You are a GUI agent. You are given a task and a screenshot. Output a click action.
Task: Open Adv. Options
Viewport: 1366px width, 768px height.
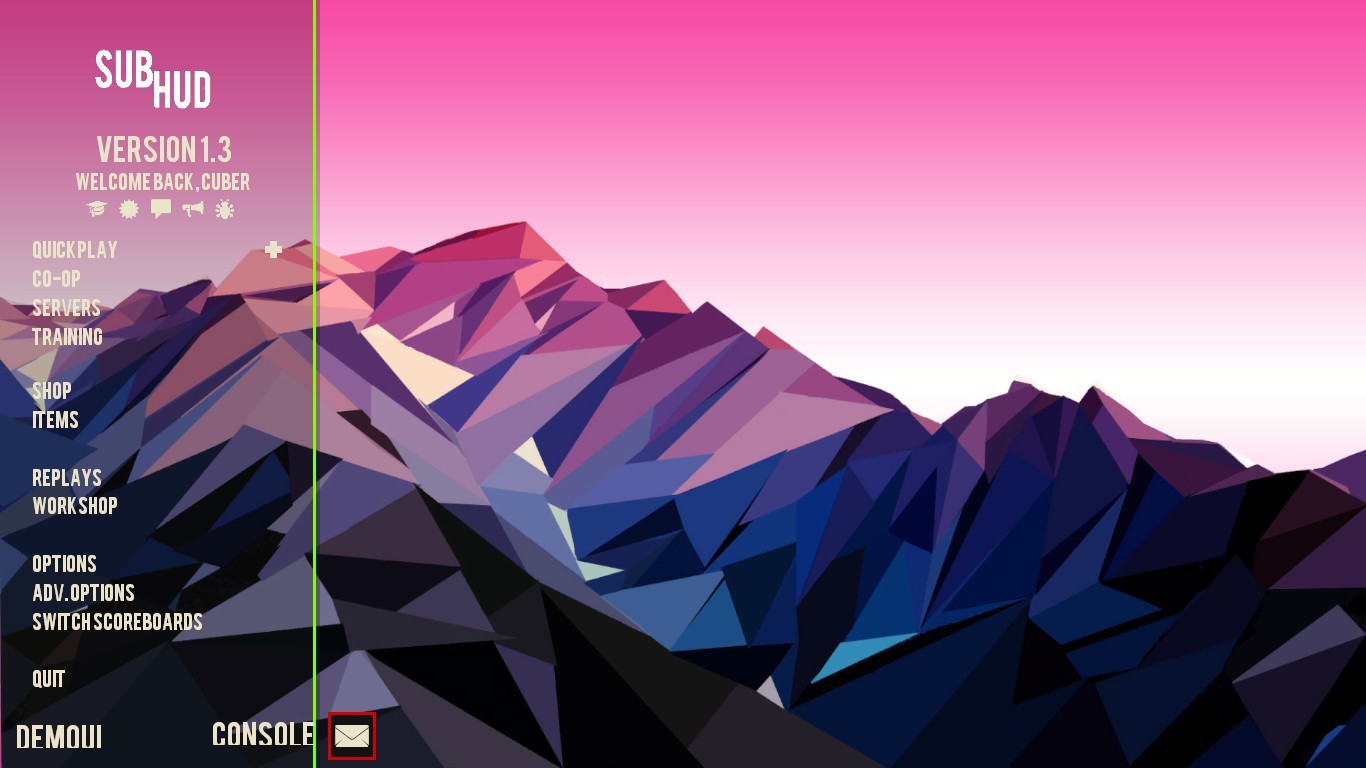point(84,593)
